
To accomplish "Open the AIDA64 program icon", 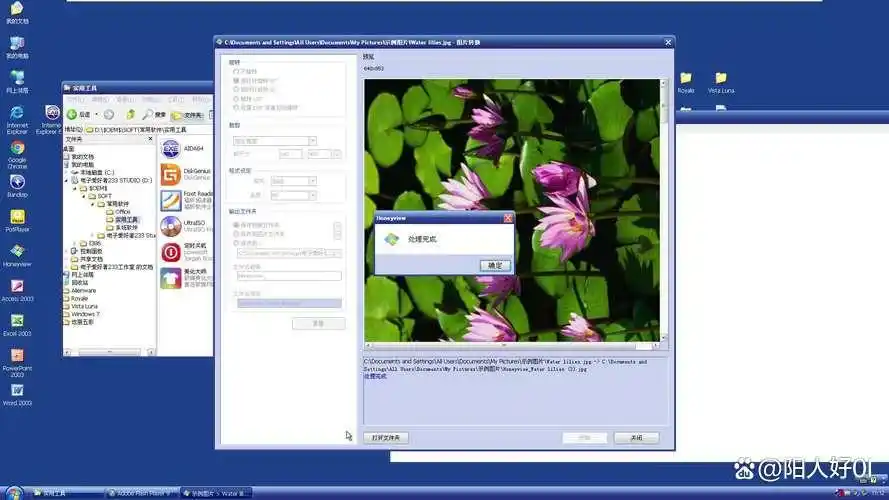I will click(170, 148).
